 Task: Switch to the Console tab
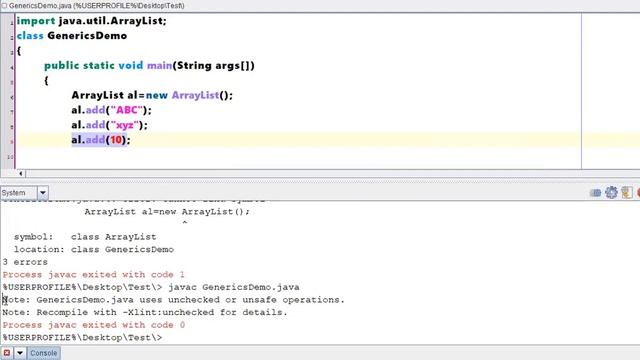coord(44,353)
